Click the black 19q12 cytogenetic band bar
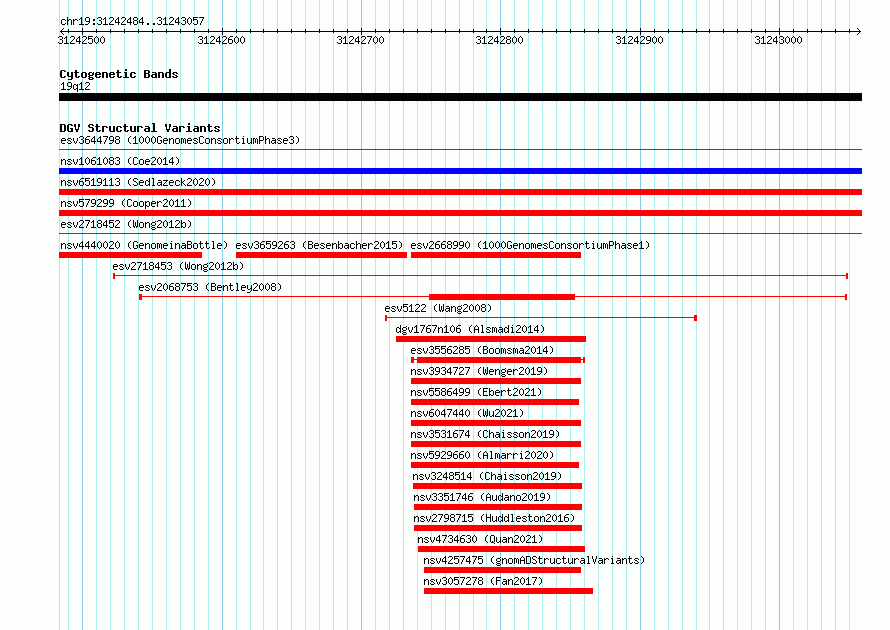The width and height of the screenshot is (890, 630). tap(460, 97)
